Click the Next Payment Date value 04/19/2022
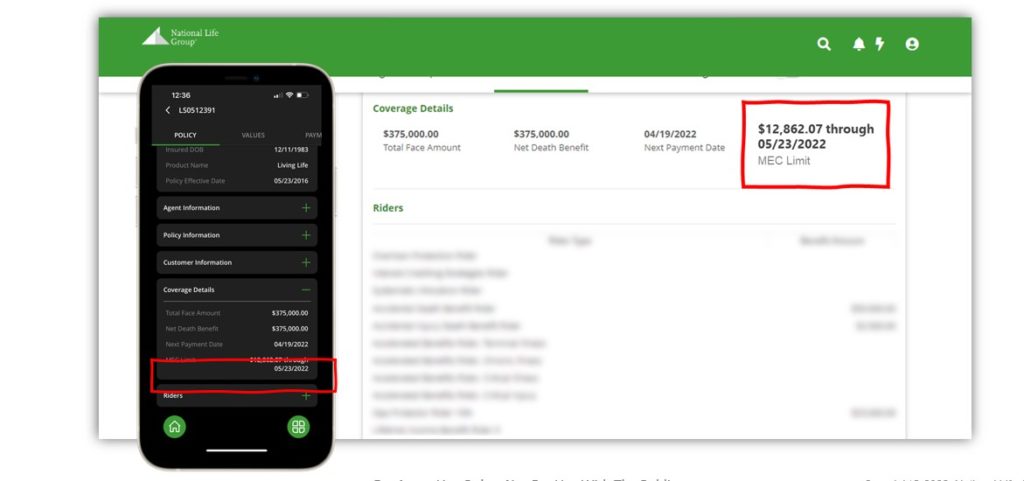 (x=669, y=133)
